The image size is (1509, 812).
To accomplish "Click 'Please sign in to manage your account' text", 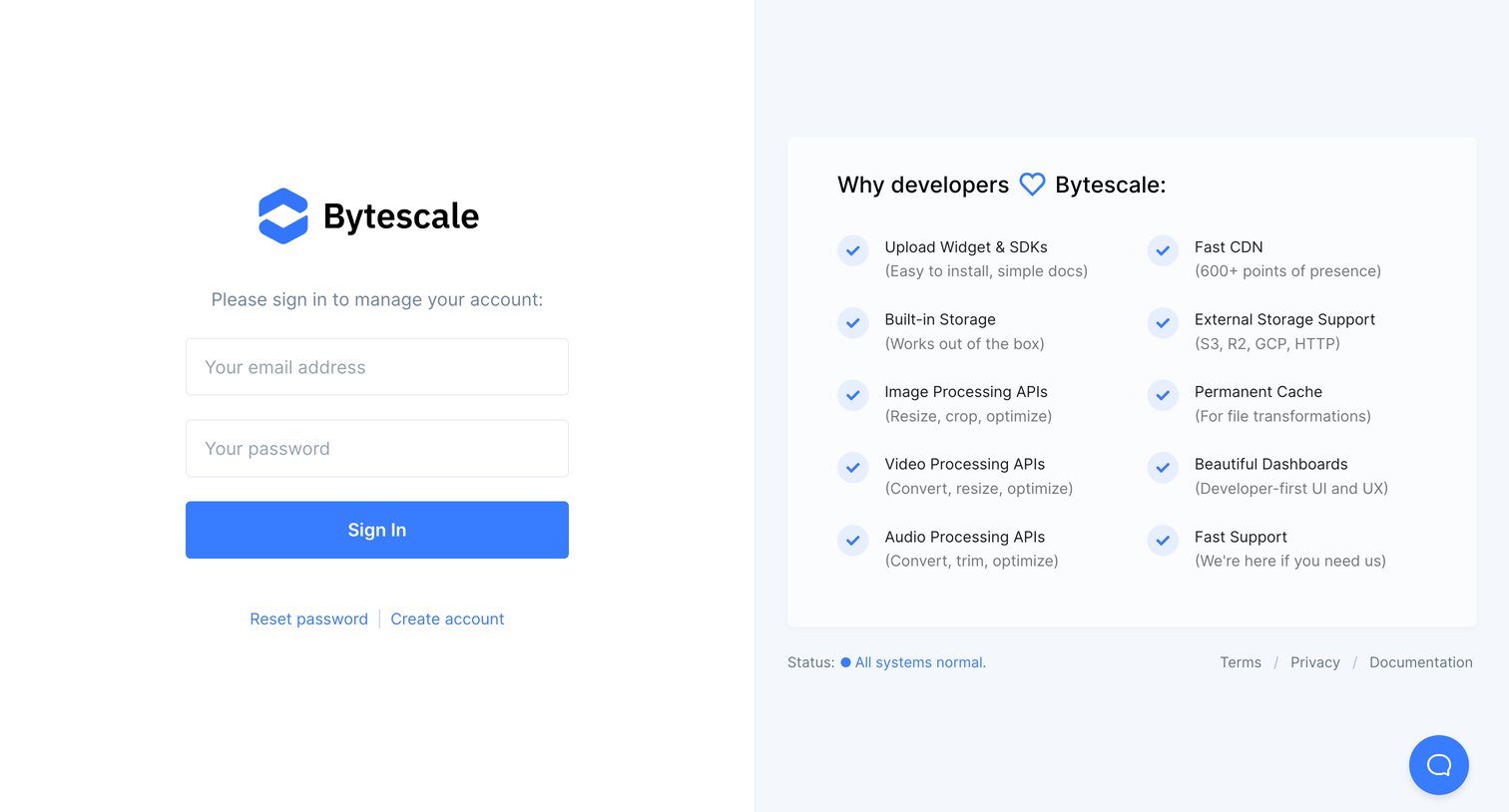I will point(377,299).
